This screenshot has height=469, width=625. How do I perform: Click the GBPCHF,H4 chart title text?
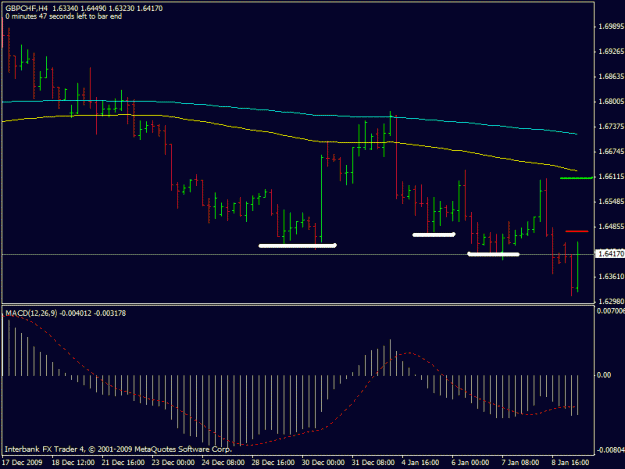click(27, 8)
